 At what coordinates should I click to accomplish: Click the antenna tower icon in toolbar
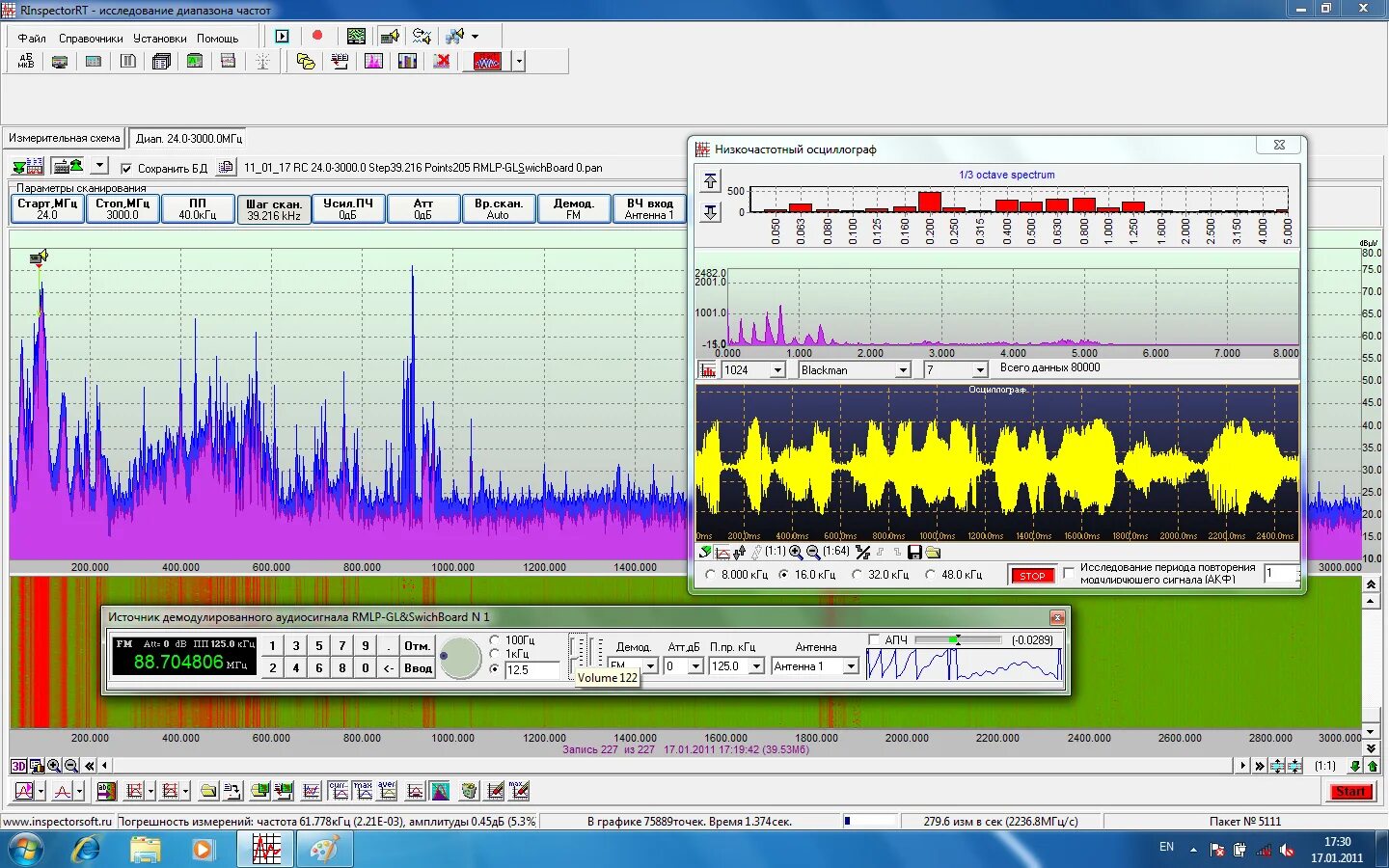click(262, 62)
